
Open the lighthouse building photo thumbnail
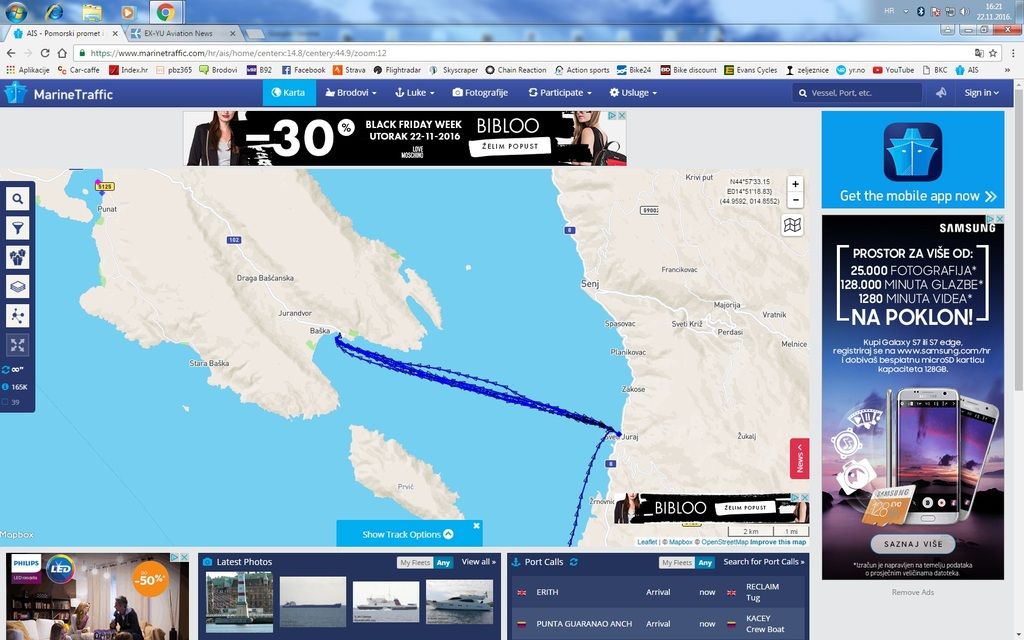pyautogui.click(x=240, y=602)
